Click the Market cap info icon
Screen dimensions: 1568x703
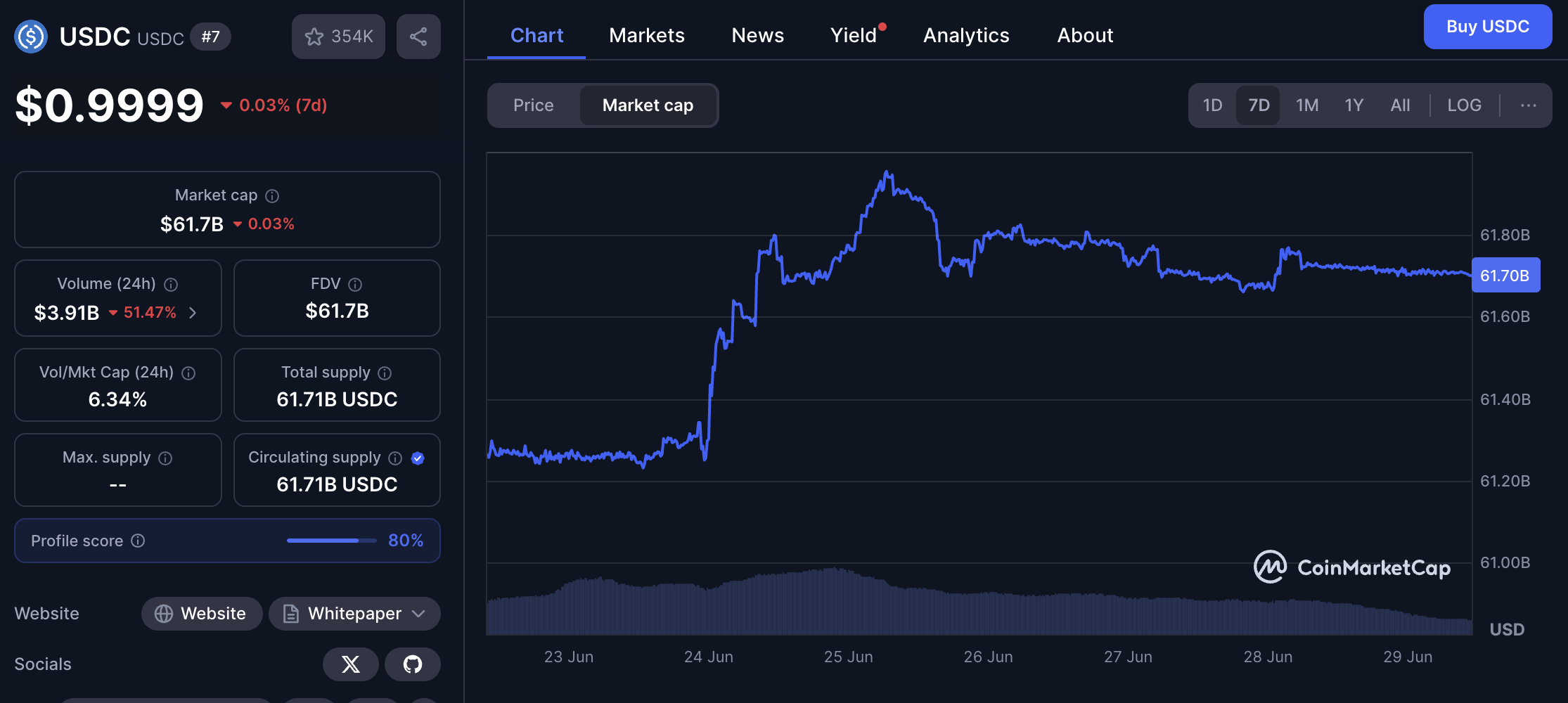pyautogui.click(x=272, y=196)
